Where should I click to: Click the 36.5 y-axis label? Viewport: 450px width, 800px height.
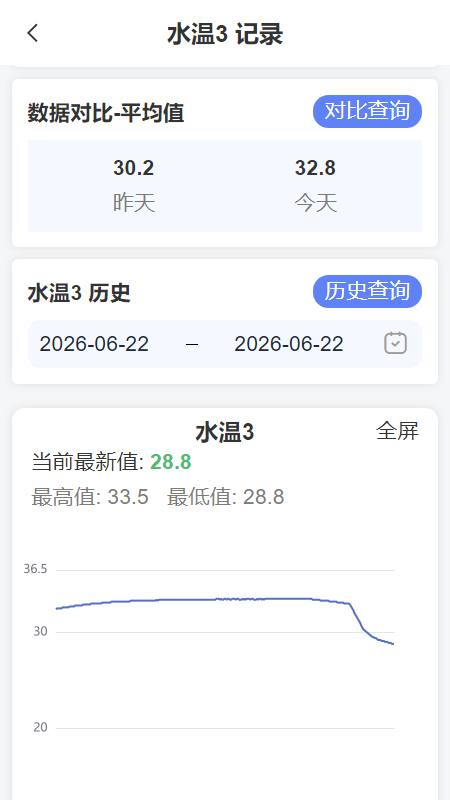[35, 569]
